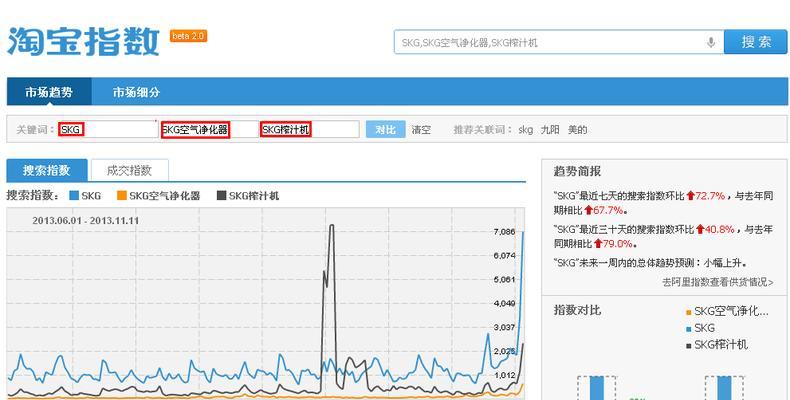This screenshot has width=790, height=400.
Task: Click the 趋势简报 heading
Action: 577,171
